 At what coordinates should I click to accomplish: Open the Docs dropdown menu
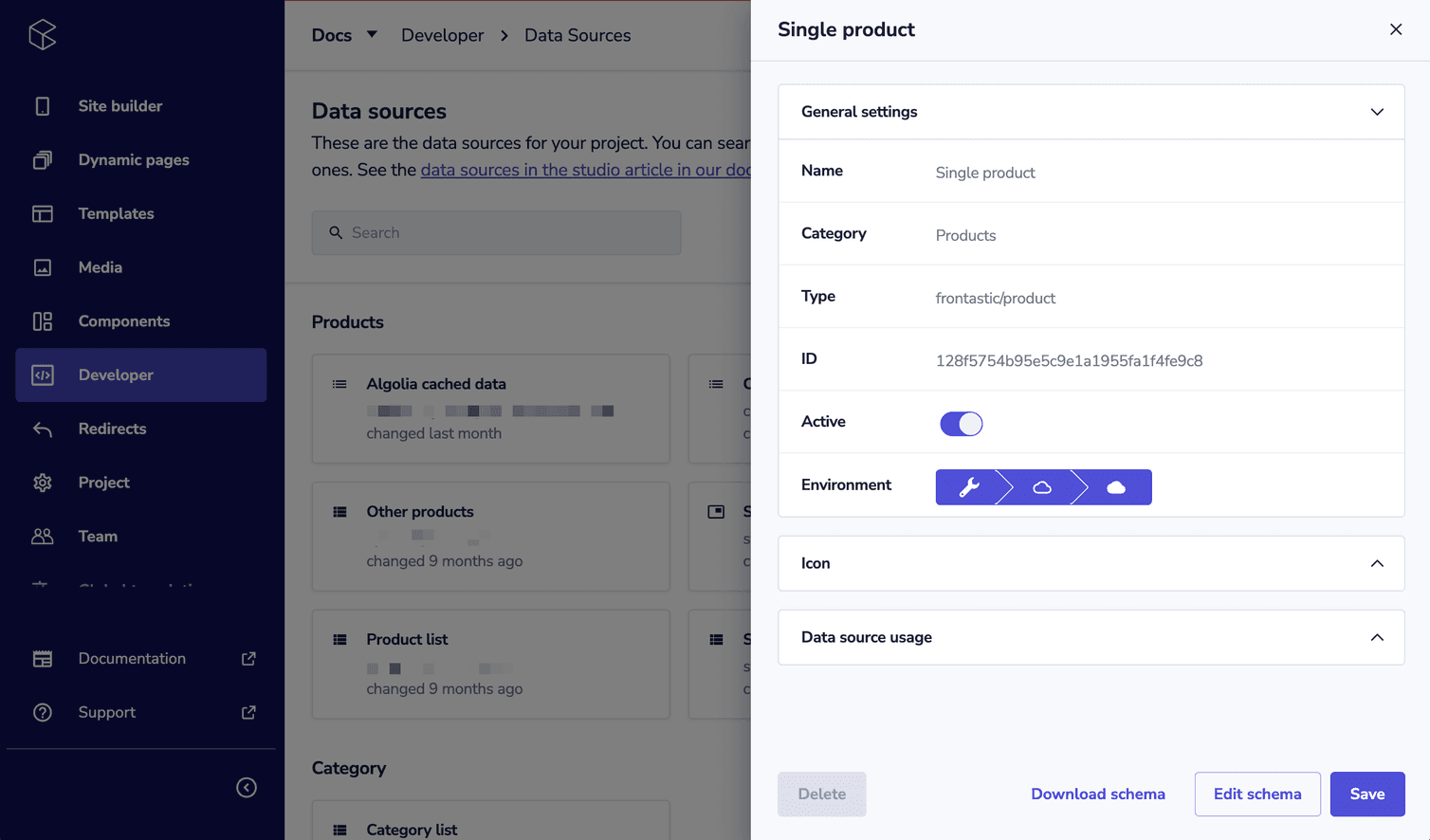pos(344,35)
